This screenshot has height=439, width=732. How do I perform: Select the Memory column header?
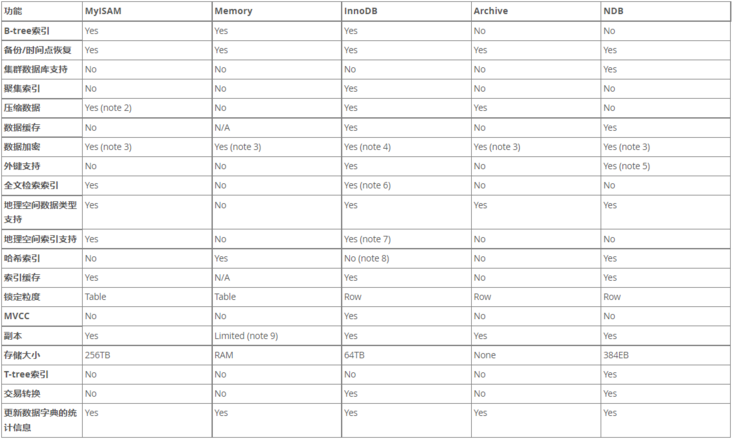pyautogui.click(x=232, y=10)
